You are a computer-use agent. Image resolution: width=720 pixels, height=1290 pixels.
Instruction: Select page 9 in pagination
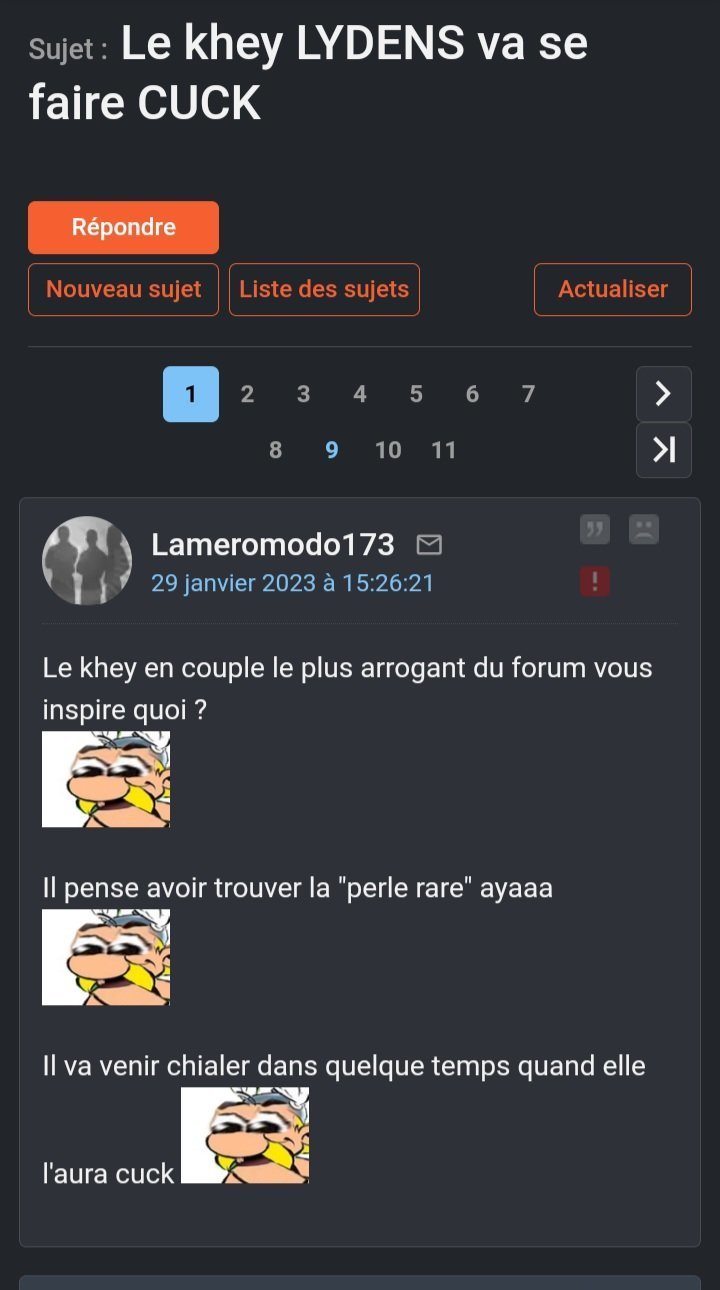332,450
